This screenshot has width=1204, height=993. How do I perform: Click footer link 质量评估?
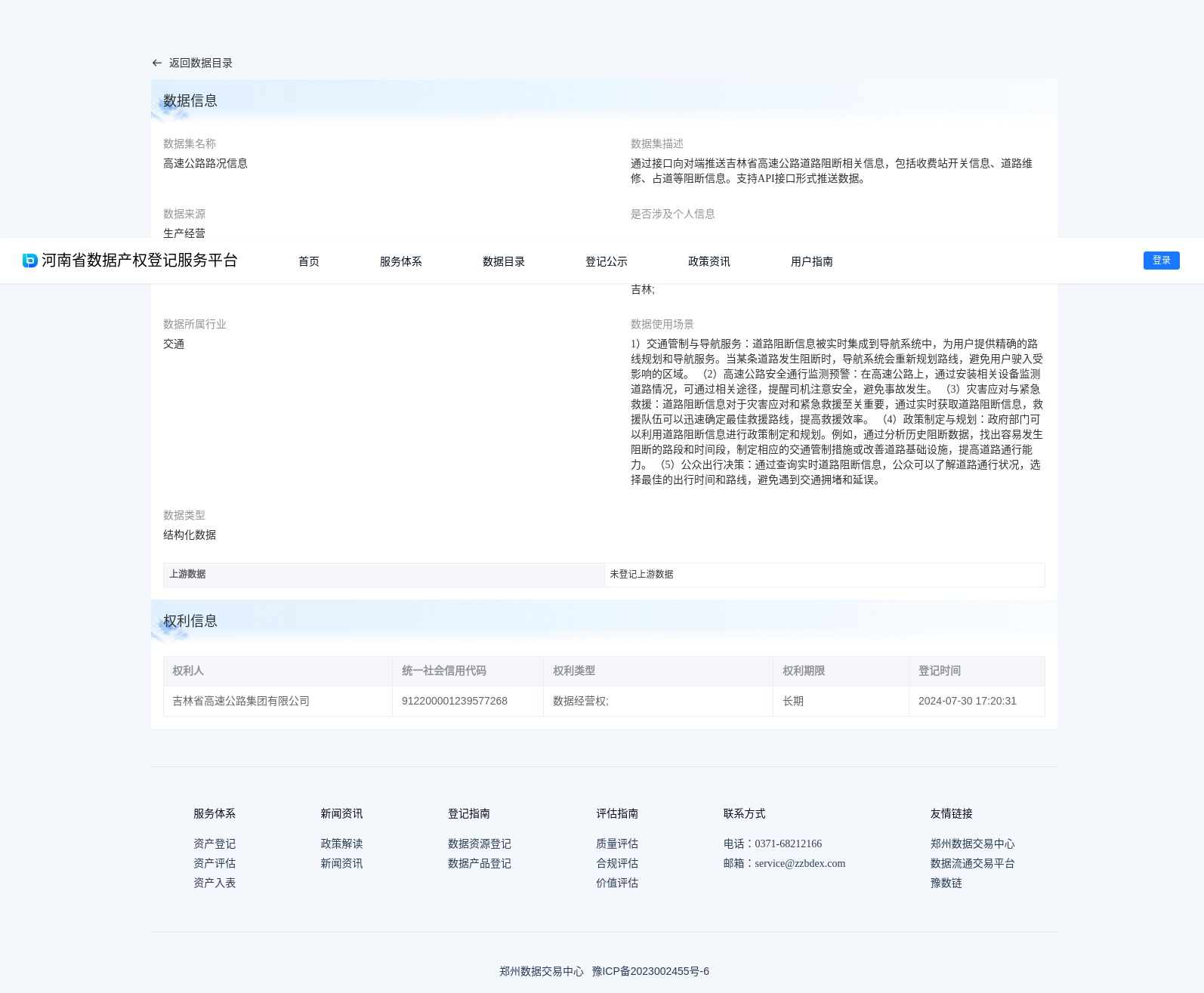click(617, 843)
